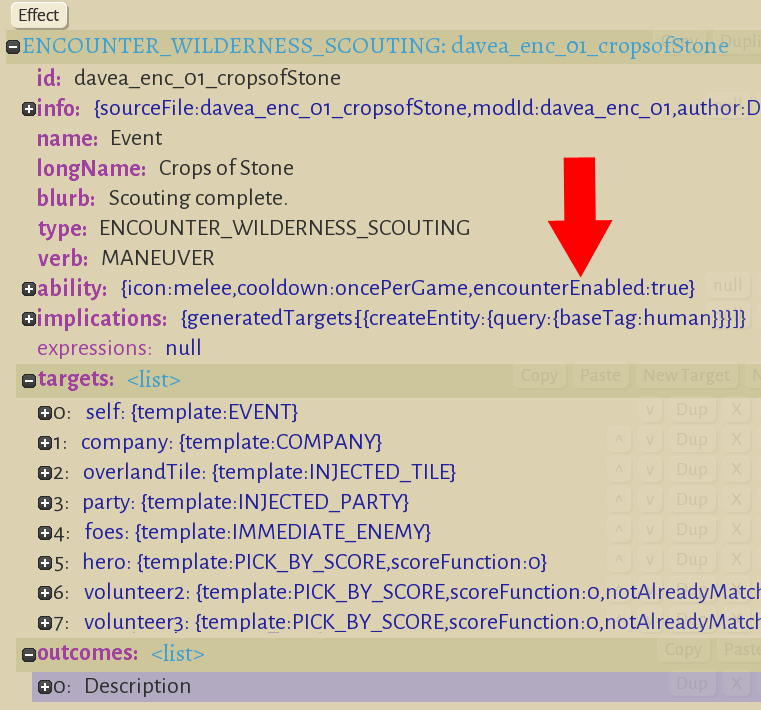Expand target 1 company entry
This screenshot has width=761, height=710.
click(x=44, y=442)
